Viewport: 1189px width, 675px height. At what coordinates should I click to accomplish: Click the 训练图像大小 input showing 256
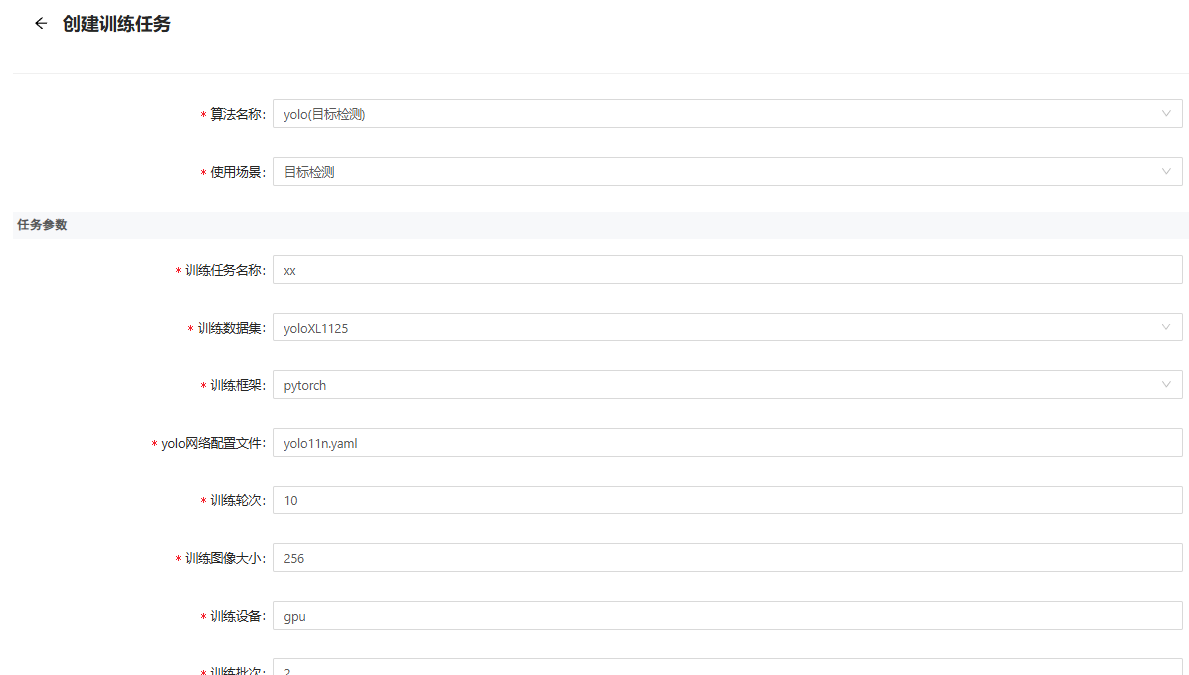727,558
